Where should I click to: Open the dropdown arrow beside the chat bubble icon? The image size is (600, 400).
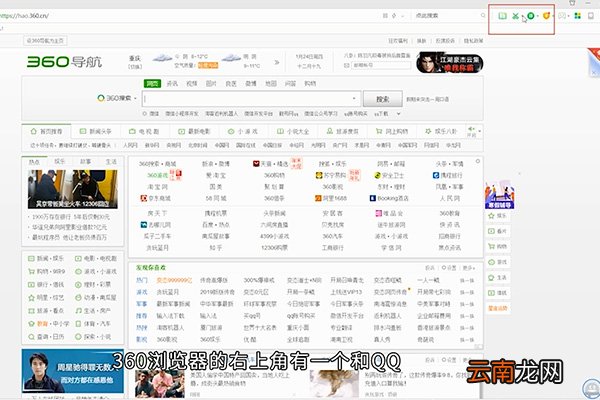[569, 16]
